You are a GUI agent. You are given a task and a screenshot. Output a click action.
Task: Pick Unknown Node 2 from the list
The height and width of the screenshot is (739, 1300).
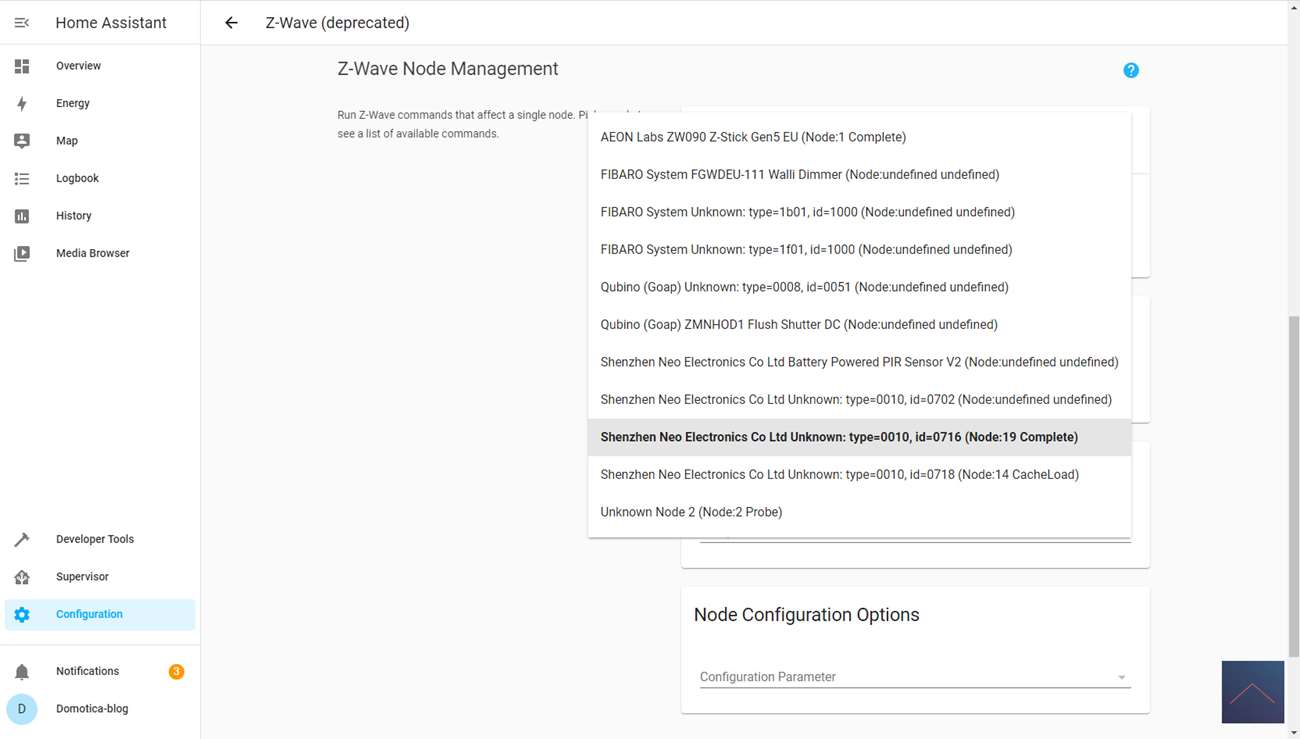[x=691, y=512]
